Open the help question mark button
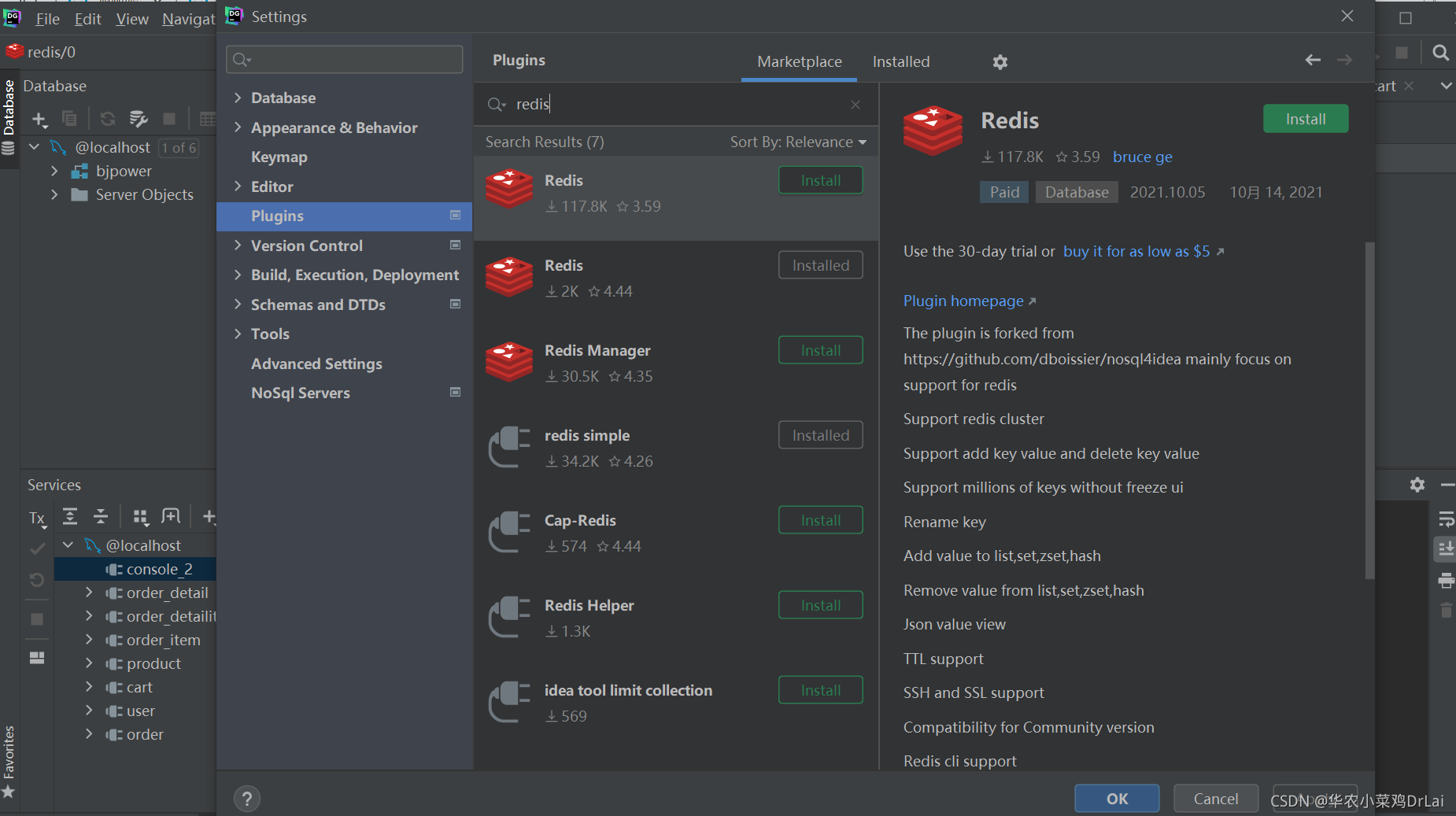This screenshot has width=1456, height=816. (247, 799)
